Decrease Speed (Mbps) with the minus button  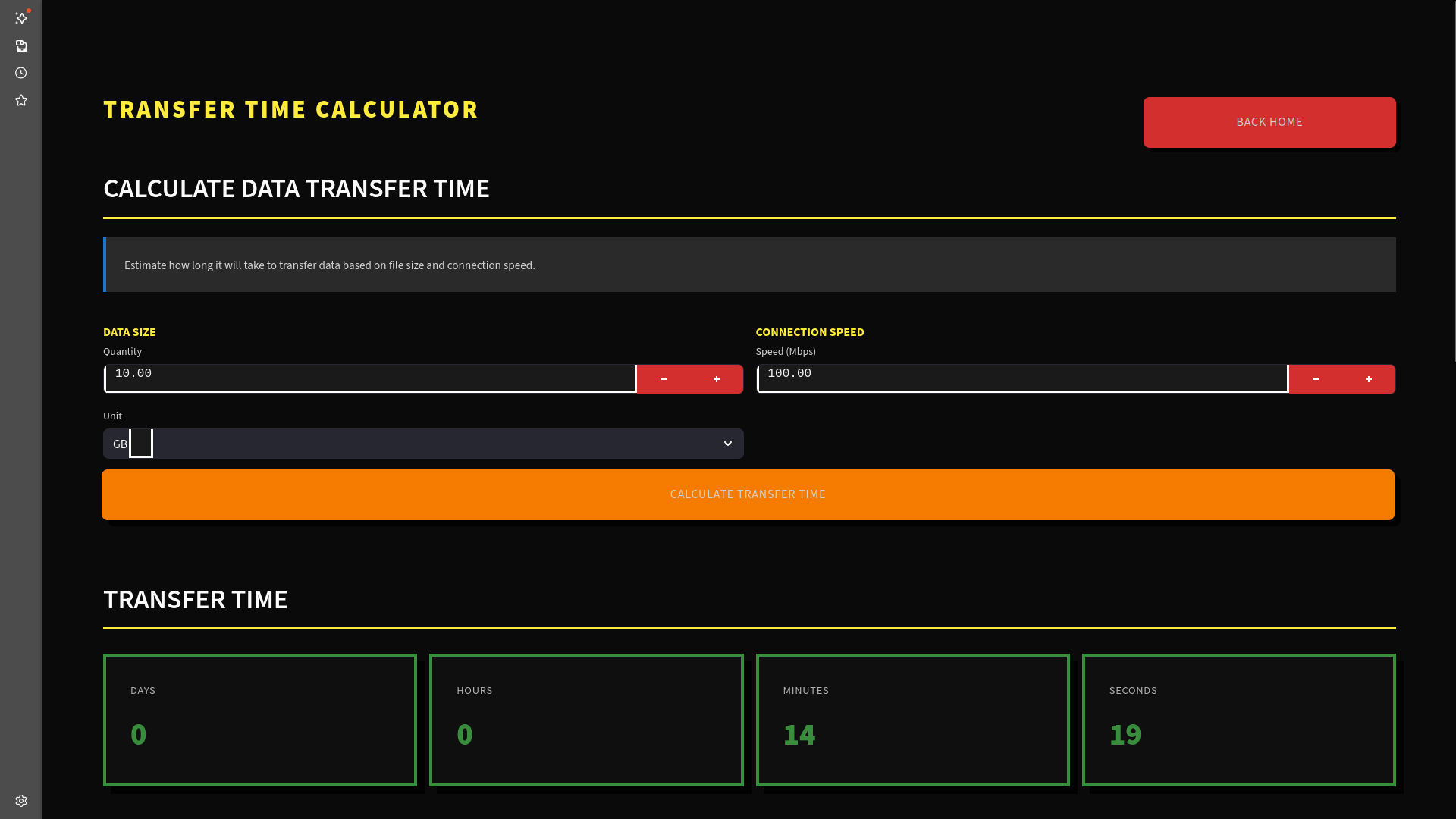(1316, 379)
